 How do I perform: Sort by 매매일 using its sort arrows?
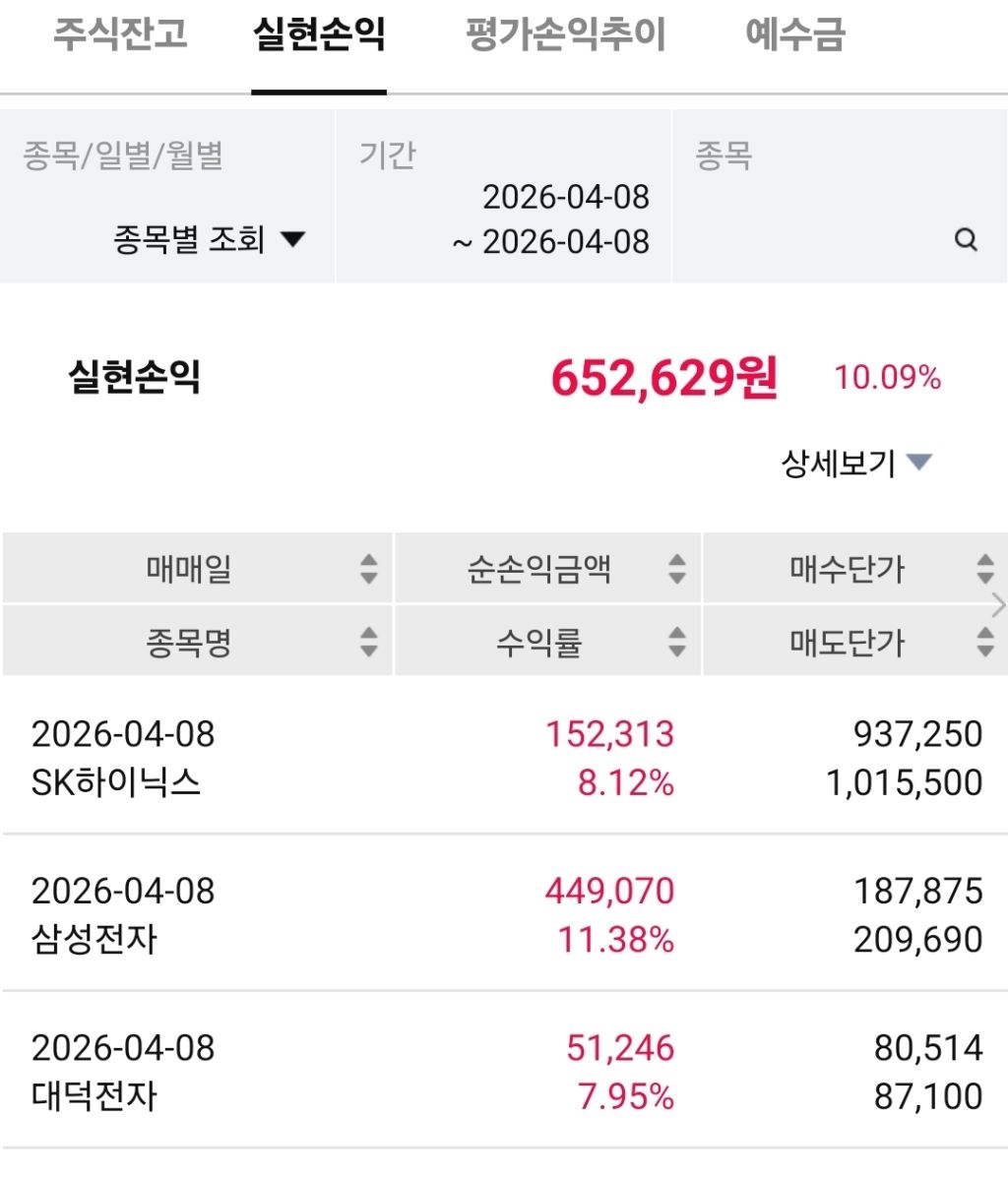[x=368, y=569]
